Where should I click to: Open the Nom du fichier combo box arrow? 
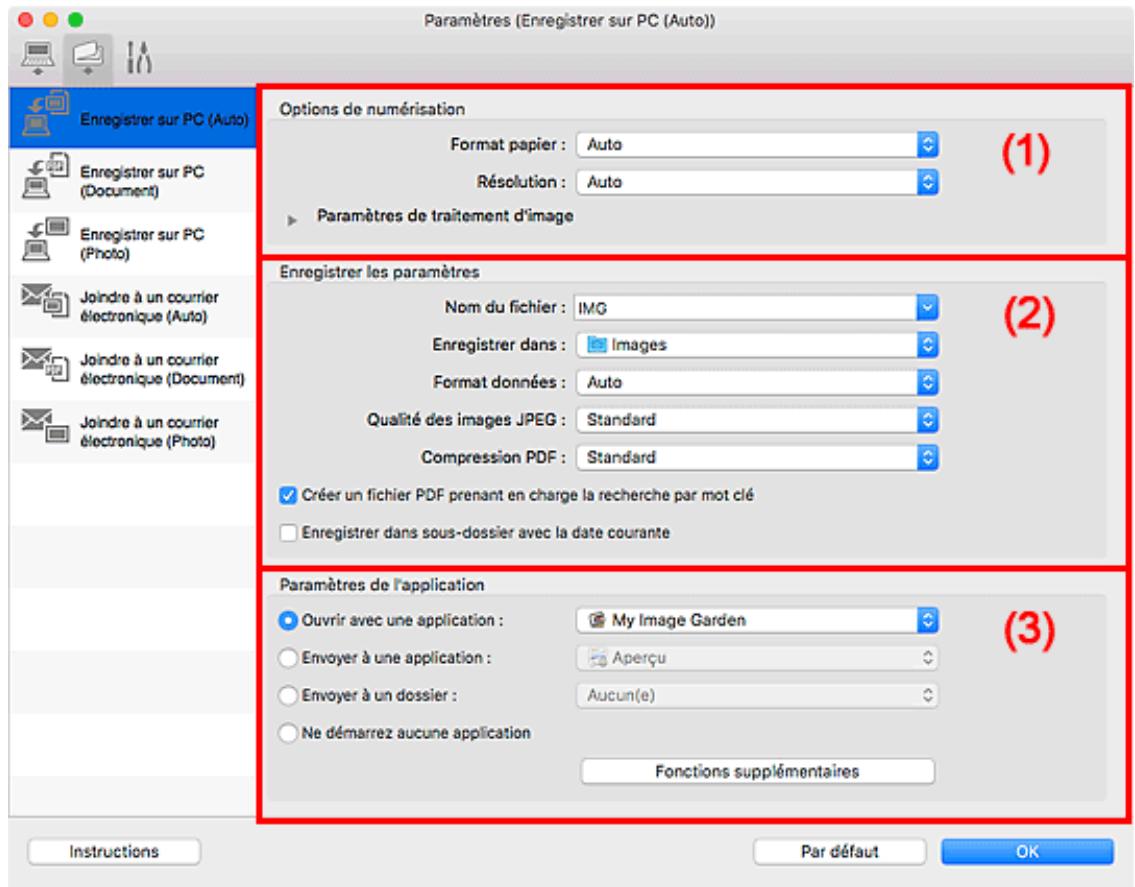tap(927, 308)
